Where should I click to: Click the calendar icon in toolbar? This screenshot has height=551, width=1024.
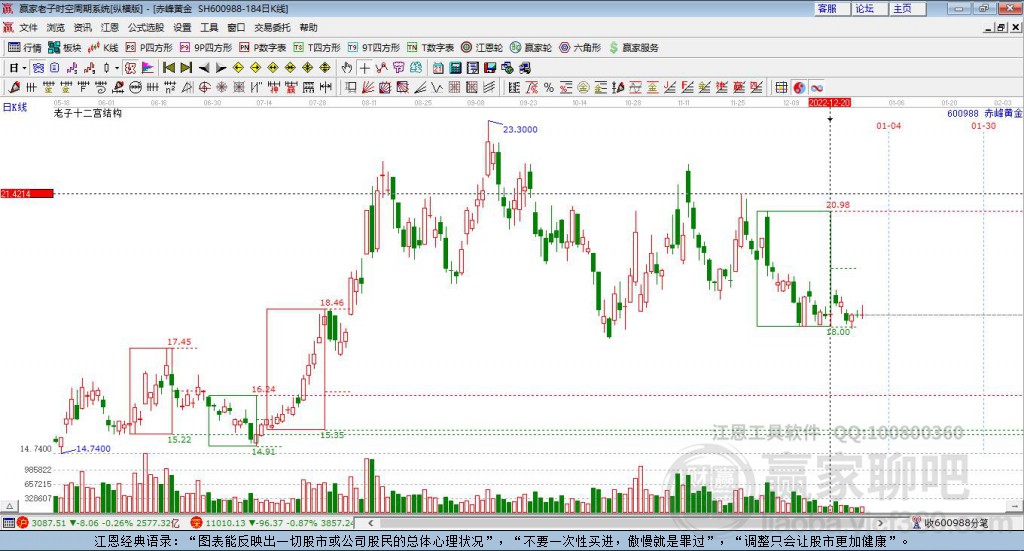click(438, 68)
